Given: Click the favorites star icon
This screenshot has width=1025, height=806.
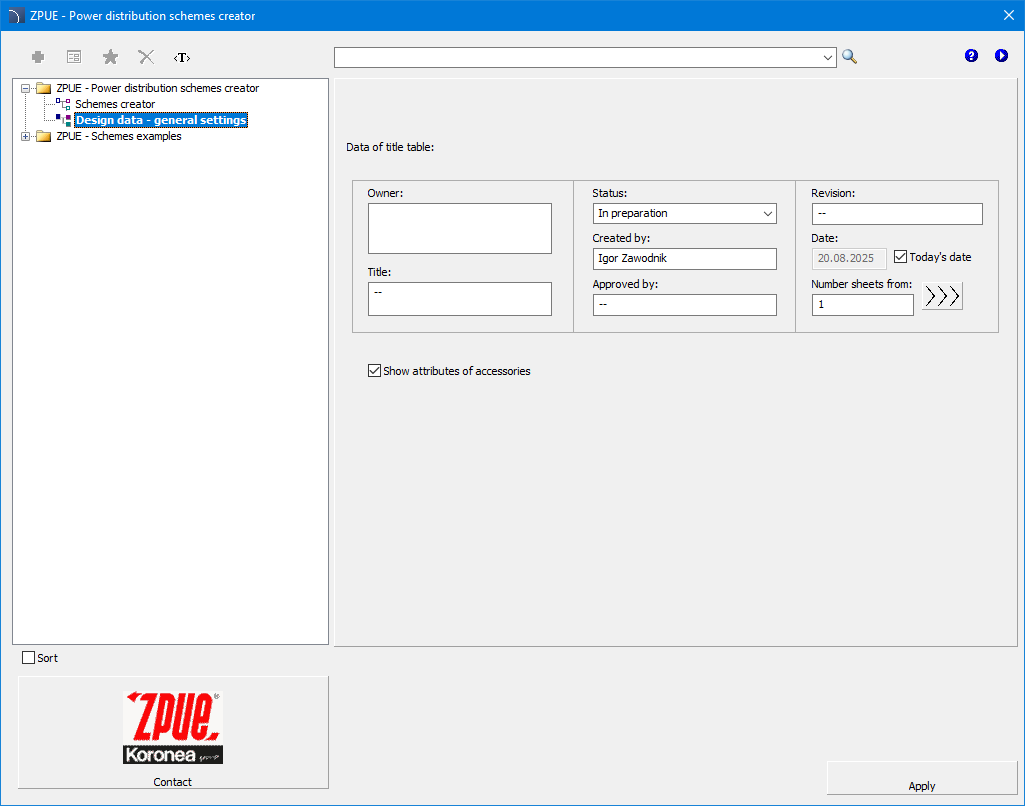Looking at the screenshot, I should pos(110,58).
